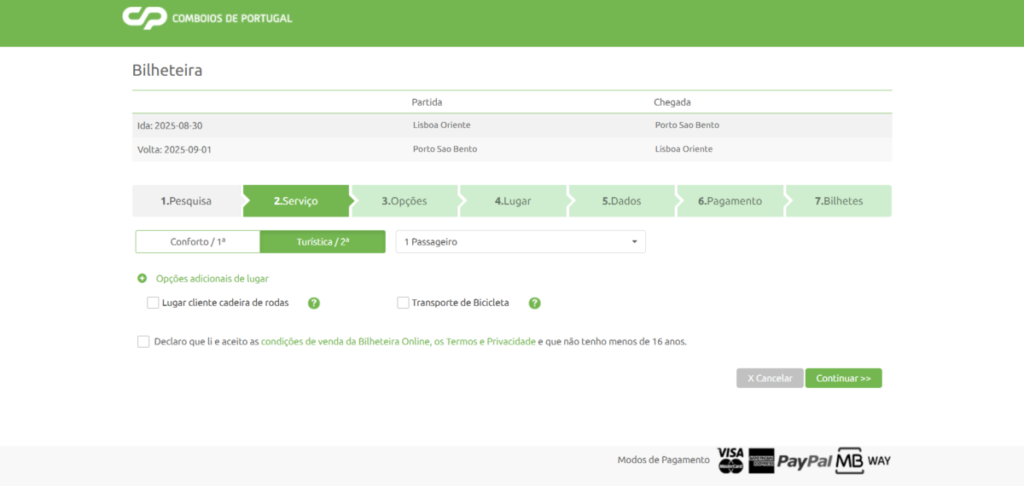Select step 4.Lugar

pos(513,201)
